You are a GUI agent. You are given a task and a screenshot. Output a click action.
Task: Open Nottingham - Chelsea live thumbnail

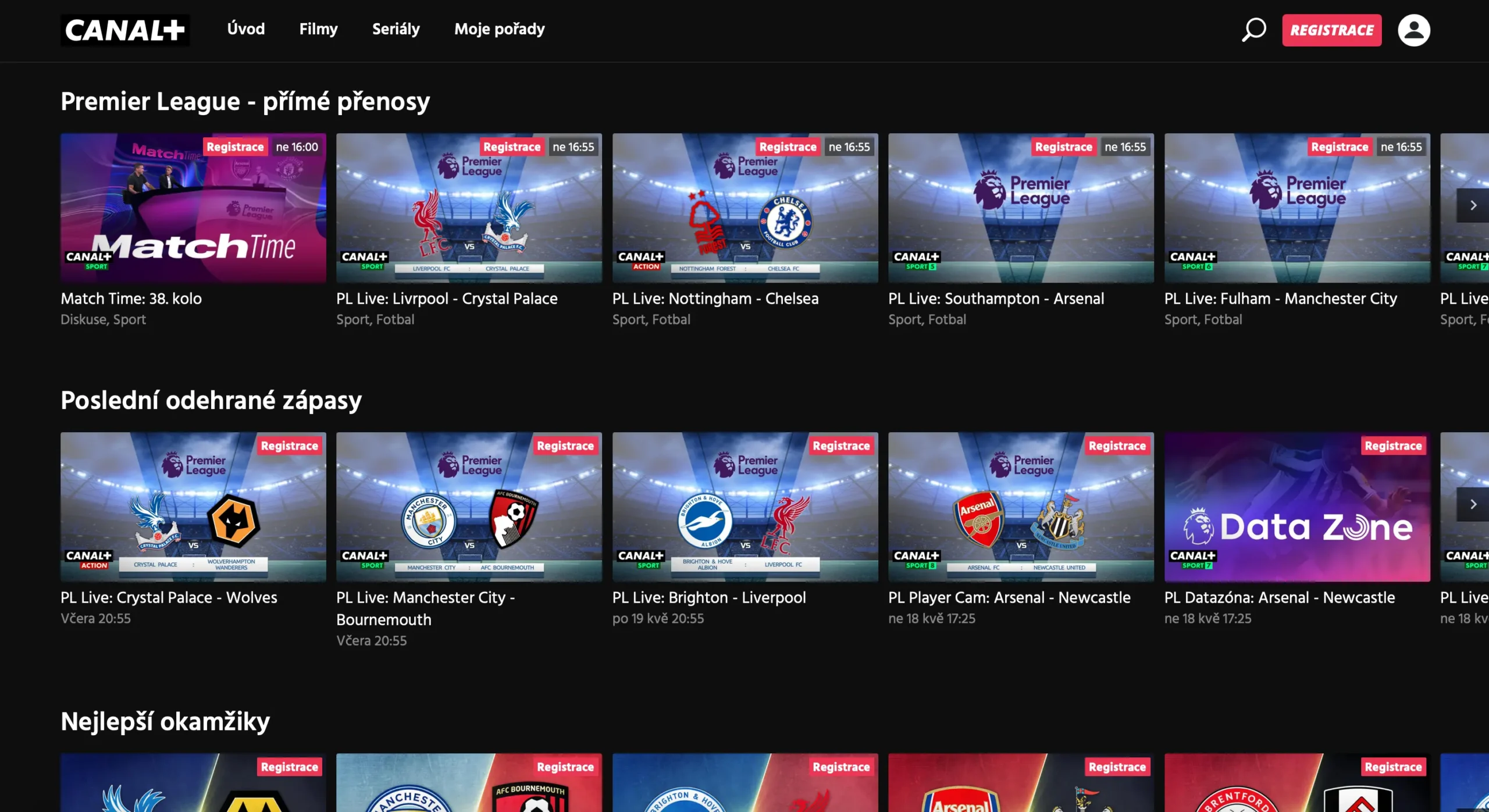pos(744,208)
